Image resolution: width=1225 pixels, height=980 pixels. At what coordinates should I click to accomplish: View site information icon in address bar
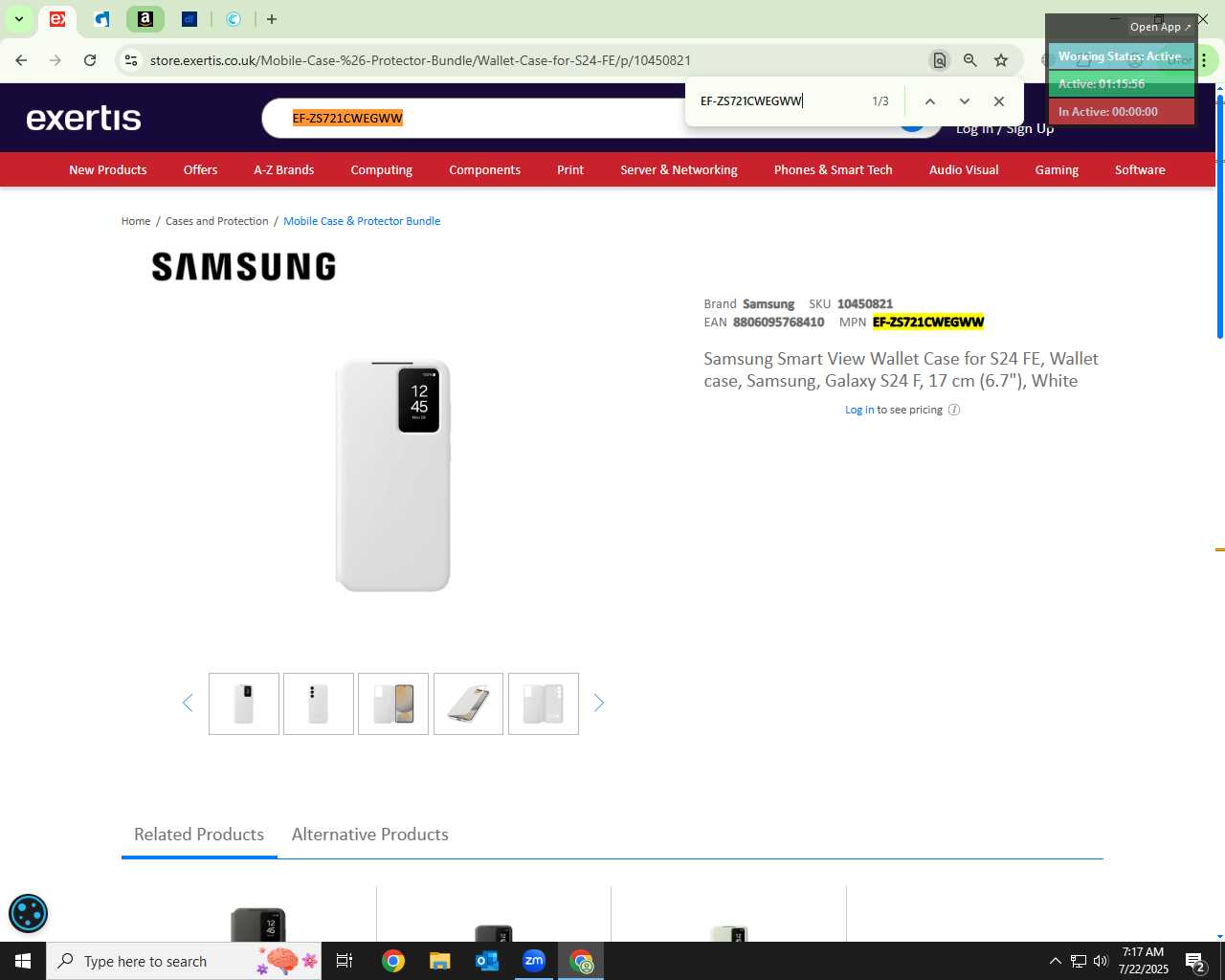pos(131,60)
